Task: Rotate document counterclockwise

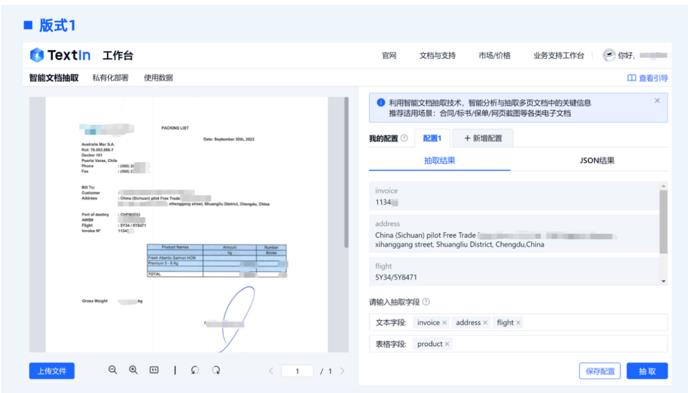Action: 195,370
